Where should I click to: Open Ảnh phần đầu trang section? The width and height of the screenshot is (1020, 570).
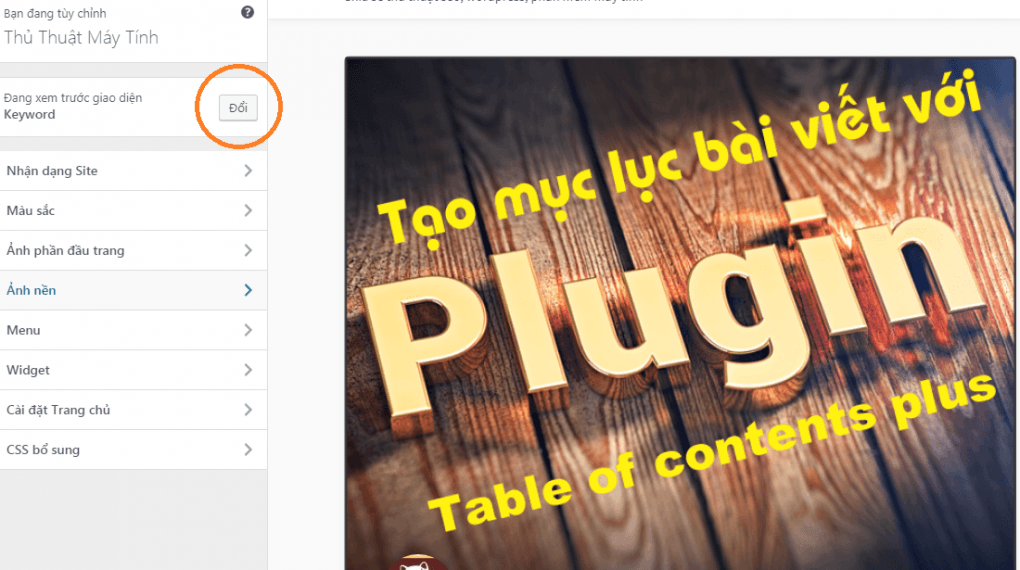(133, 251)
